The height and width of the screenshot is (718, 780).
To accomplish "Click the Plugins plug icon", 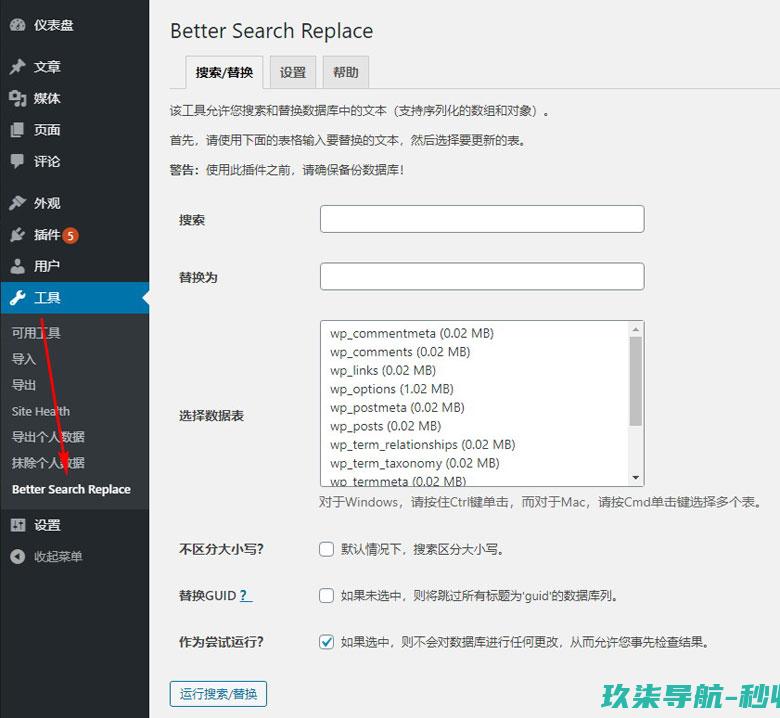I will tap(17, 234).
